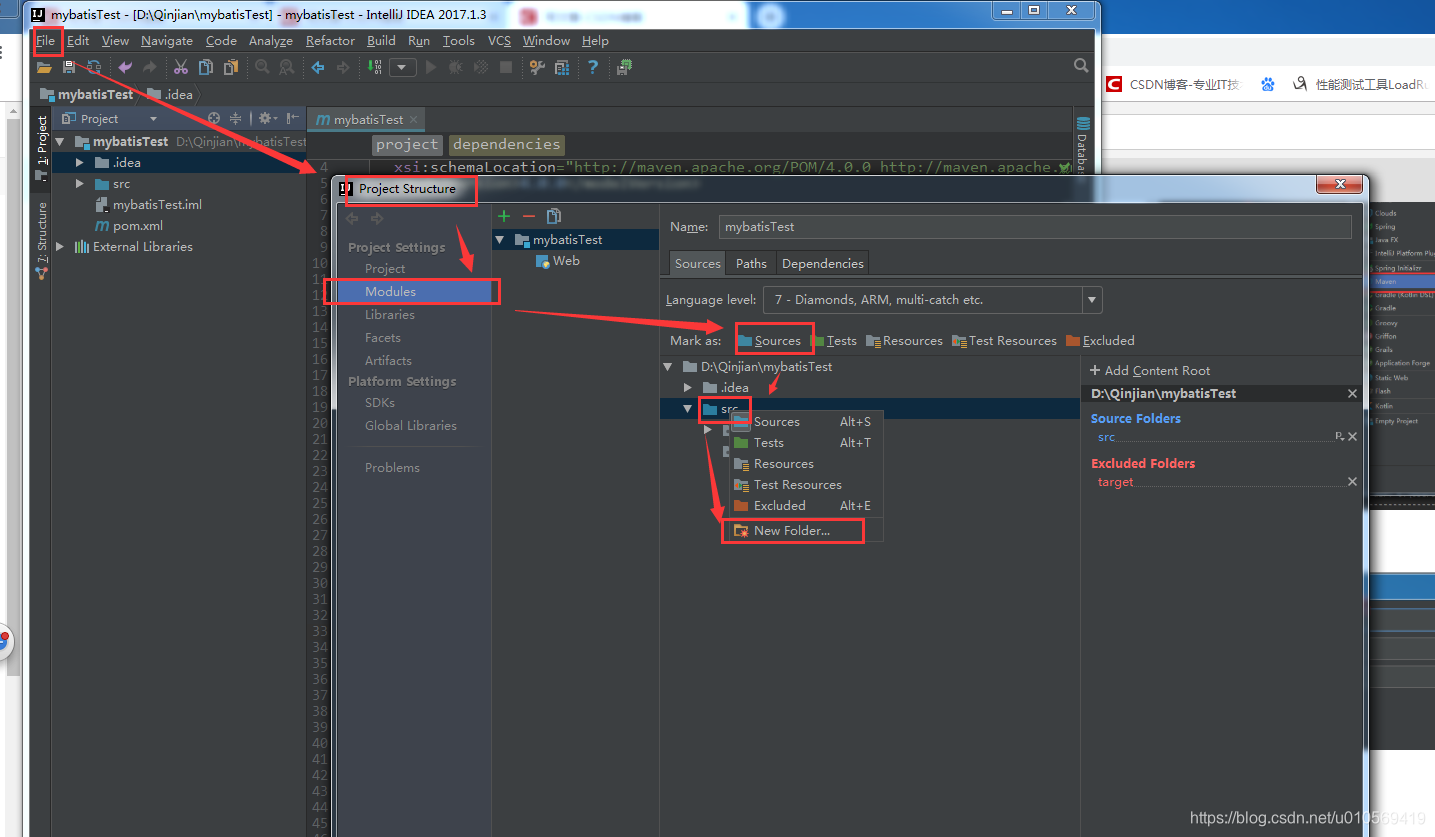Click the module Name input field

tap(1035, 226)
